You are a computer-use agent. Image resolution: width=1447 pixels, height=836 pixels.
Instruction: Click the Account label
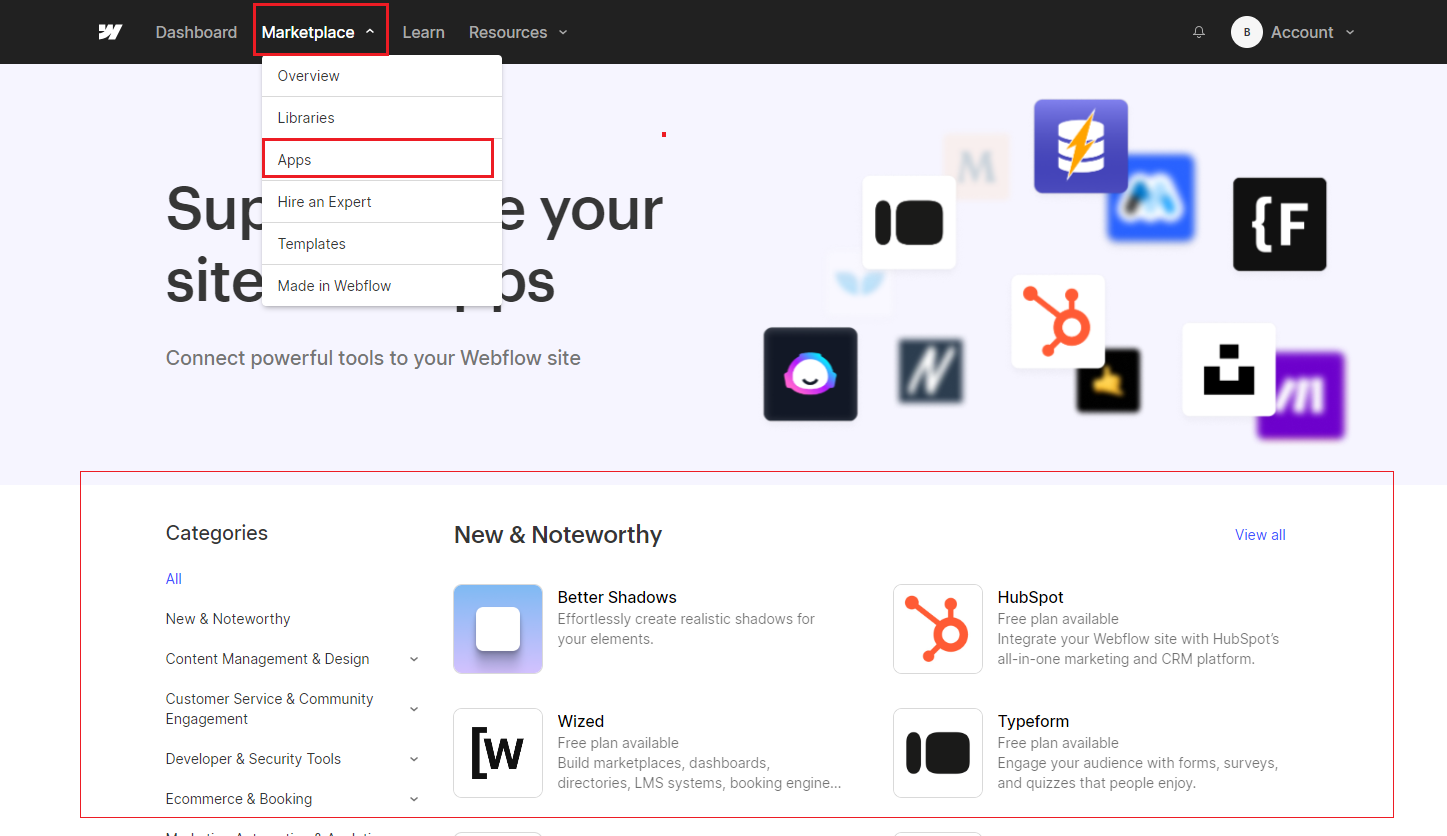coord(1302,32)
